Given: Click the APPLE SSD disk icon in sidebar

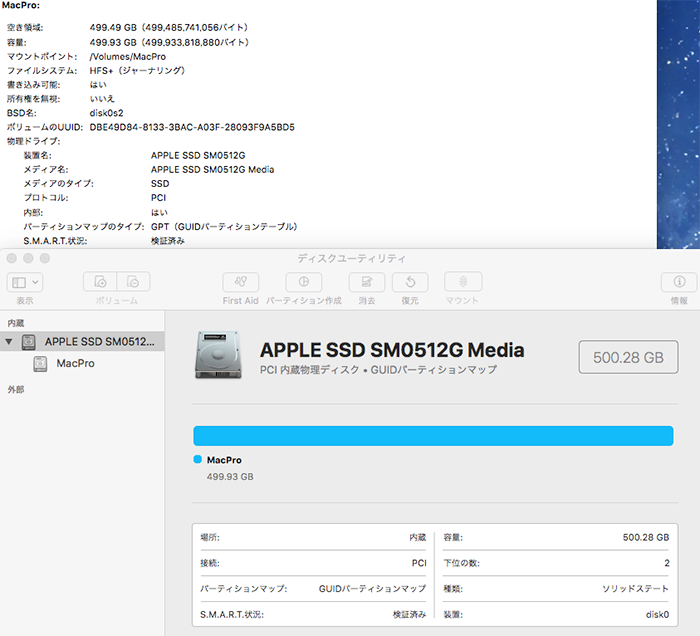Looking at the screenshot, I should click(x=29, y=342).
